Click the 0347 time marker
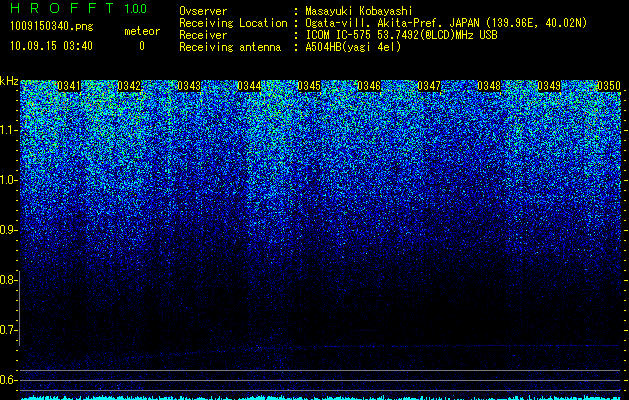Screen dimensions: 629x400 429,86
